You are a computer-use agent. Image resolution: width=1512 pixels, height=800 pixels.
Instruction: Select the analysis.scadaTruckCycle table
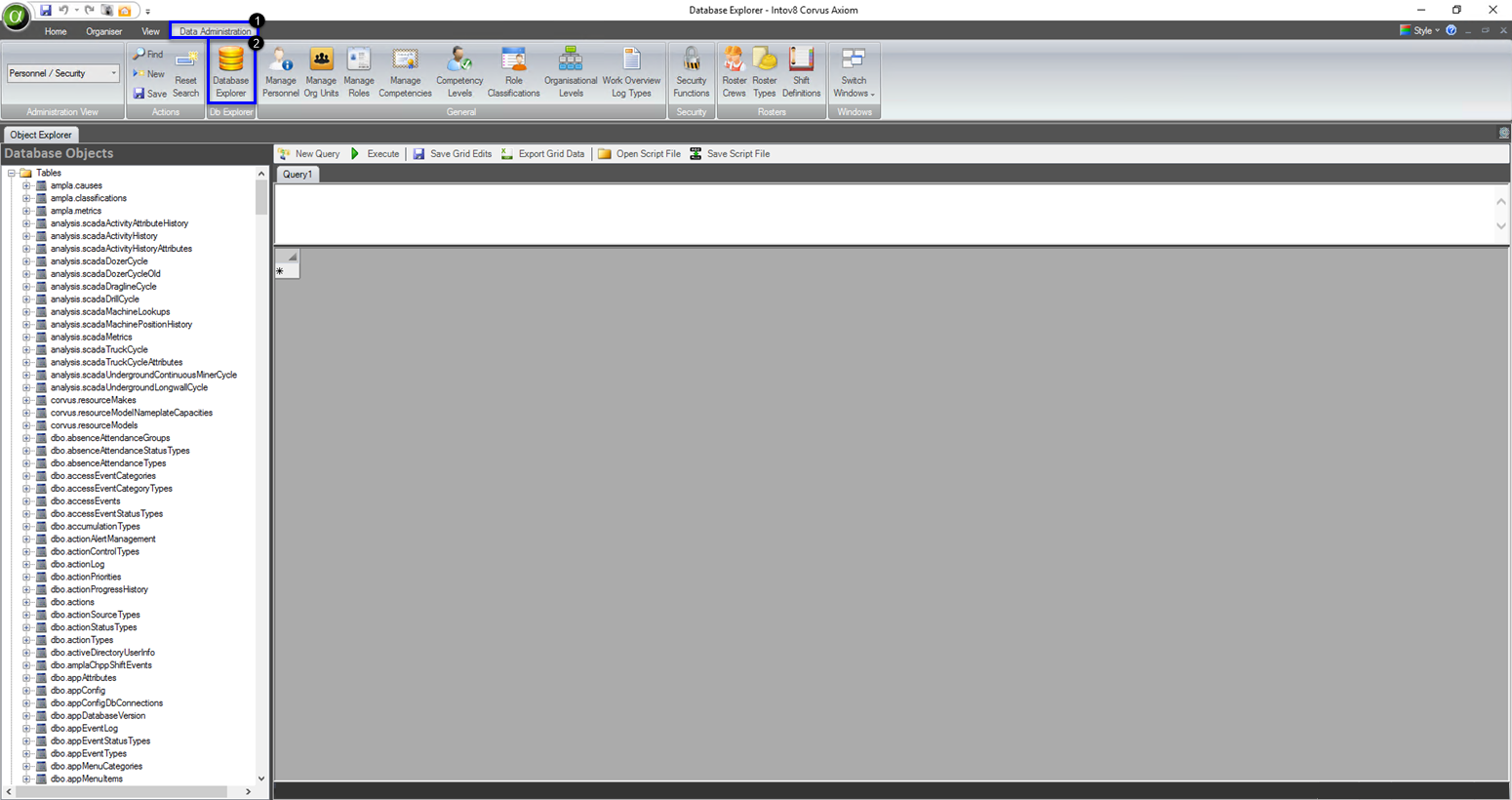(x=99, y=349)
